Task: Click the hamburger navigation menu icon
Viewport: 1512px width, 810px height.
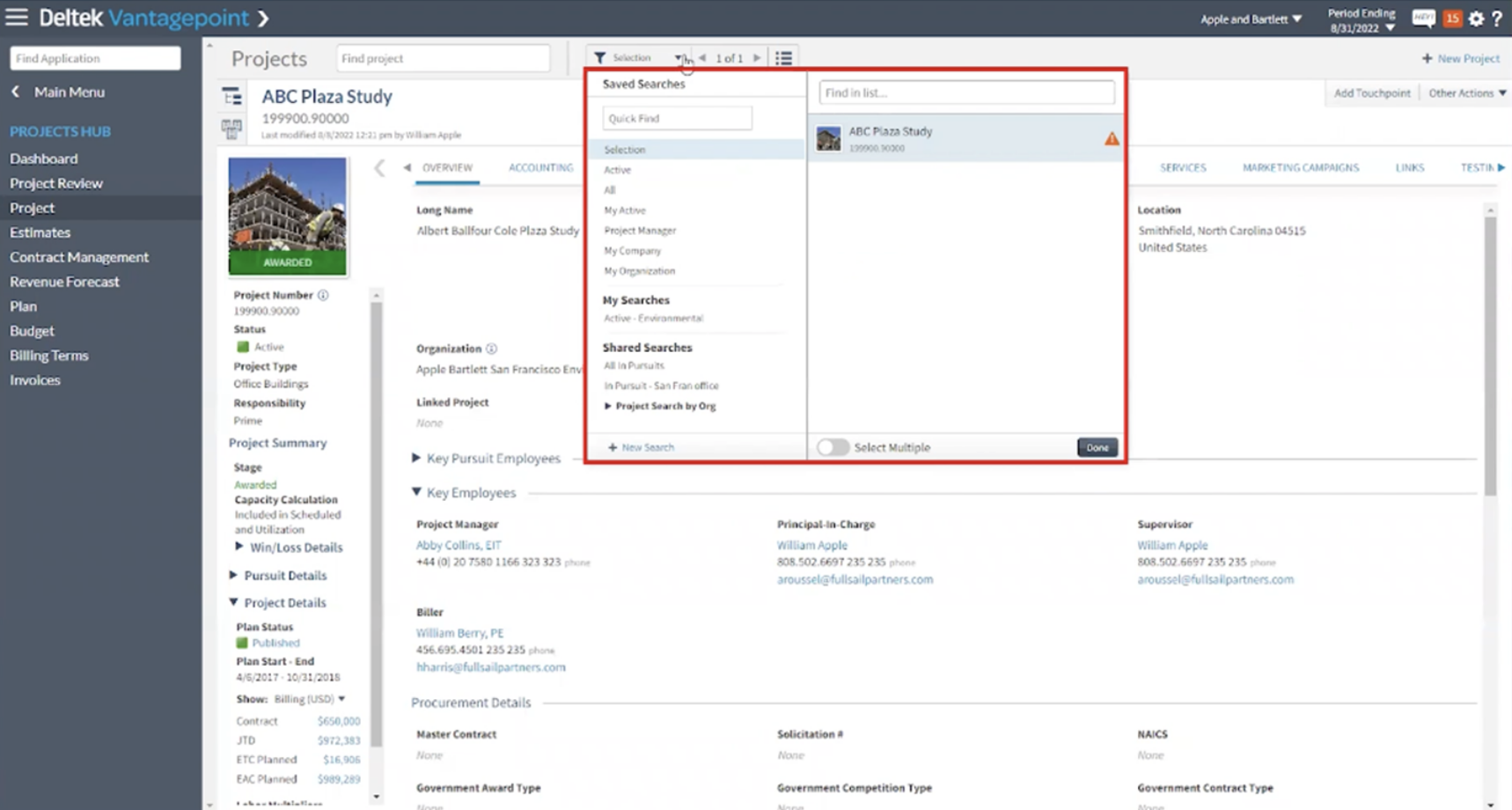Action: pos(16,17)
